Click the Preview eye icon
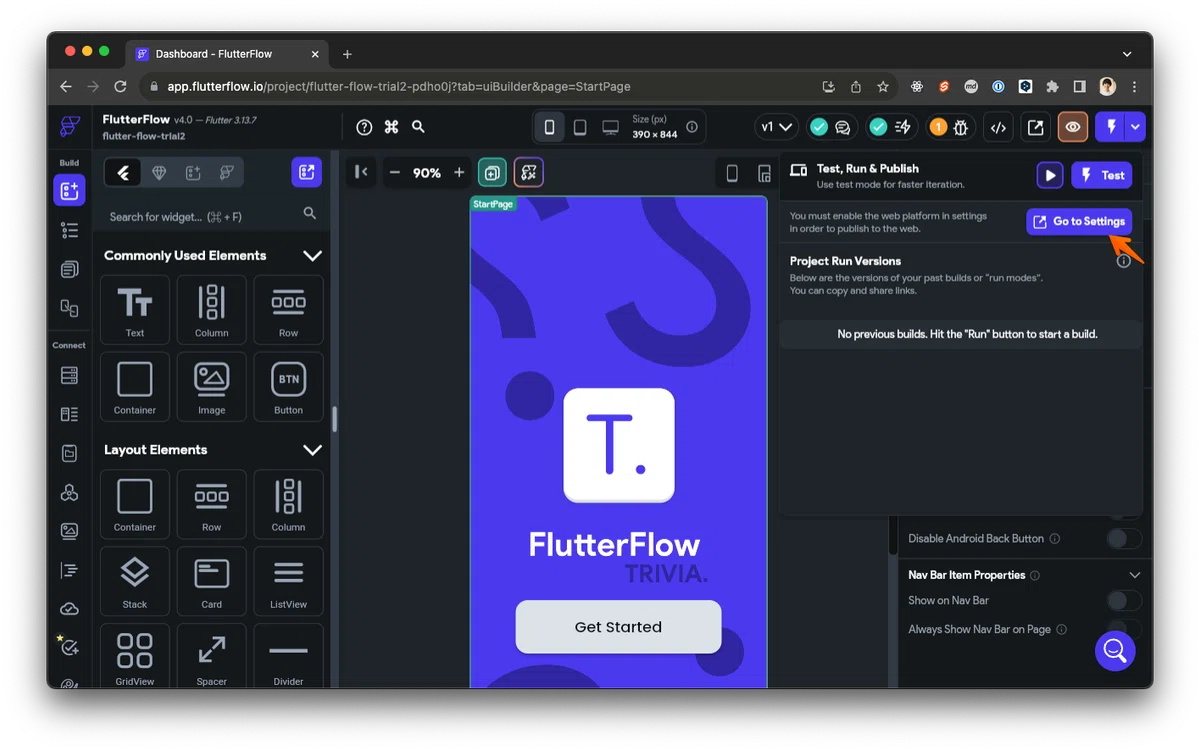Screen dimensions: 1200x751 point(1073,127)
